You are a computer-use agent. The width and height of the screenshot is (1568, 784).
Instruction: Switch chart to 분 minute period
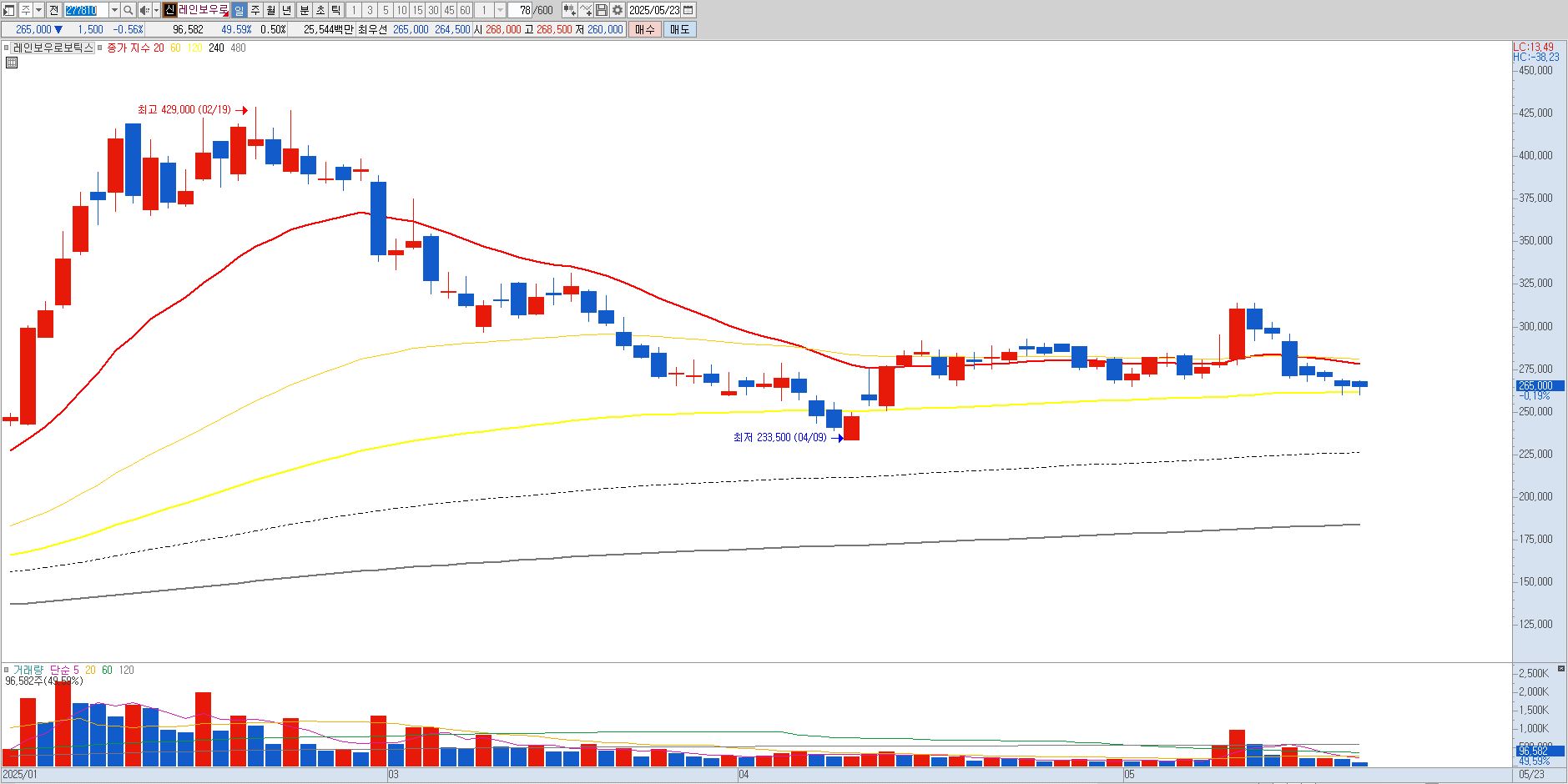[305, 10]
